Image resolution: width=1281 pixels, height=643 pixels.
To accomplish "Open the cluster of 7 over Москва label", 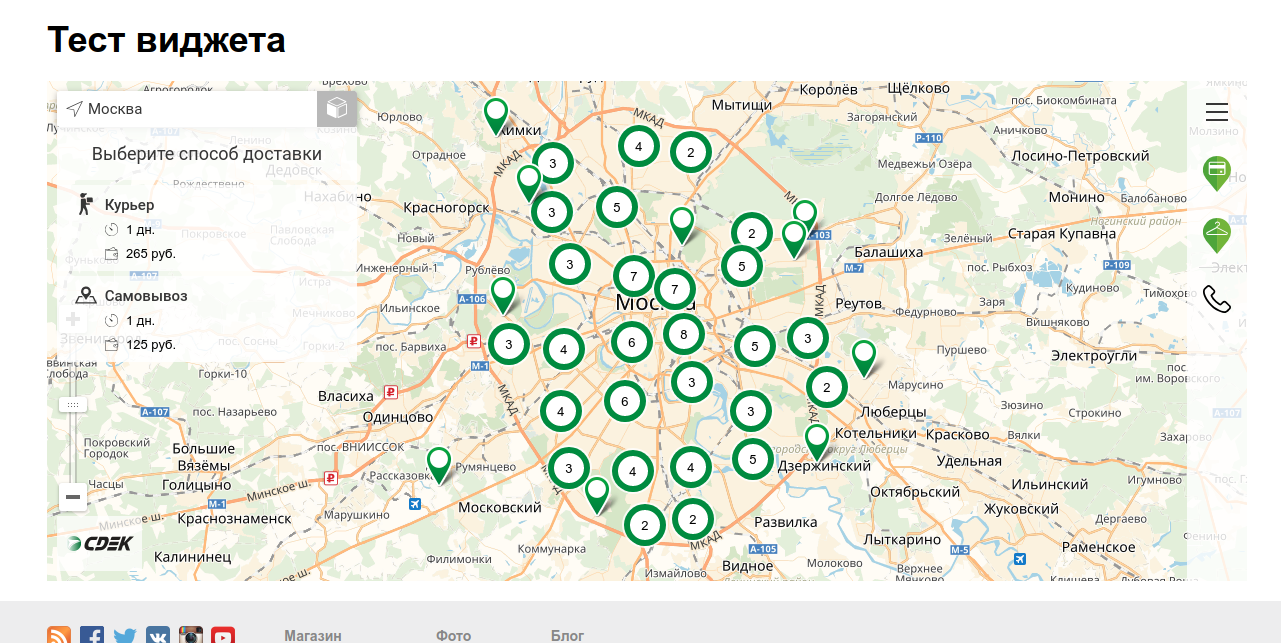I will [x=675, y=290].
